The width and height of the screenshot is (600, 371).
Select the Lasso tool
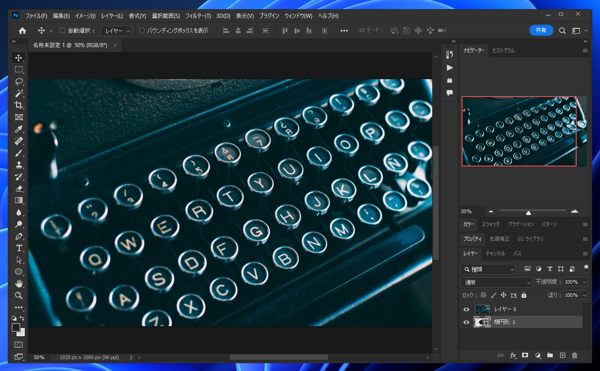tap(18, 81)
